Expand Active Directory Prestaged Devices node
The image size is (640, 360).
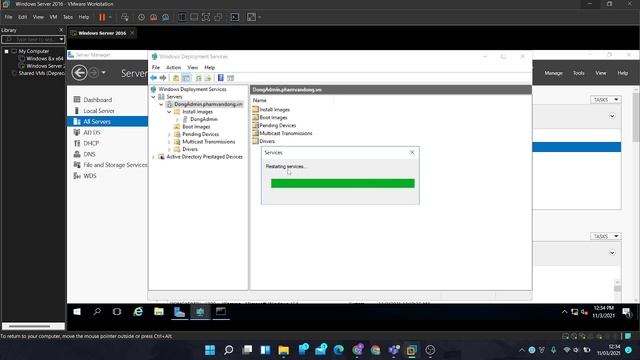(x=153, y=157)
